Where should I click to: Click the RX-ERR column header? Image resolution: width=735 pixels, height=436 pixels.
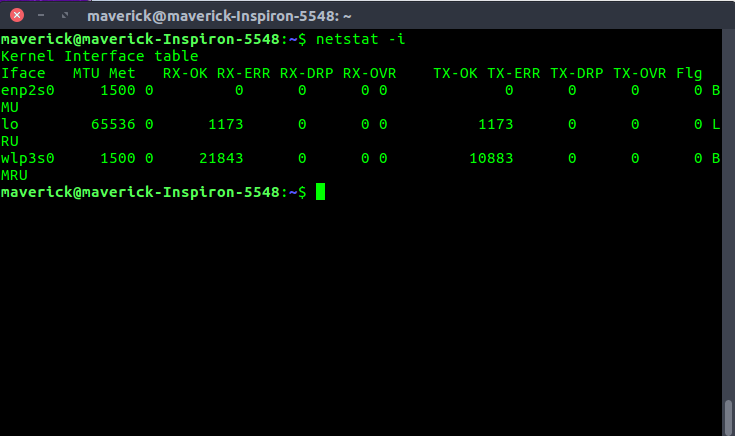pos(243,74)
